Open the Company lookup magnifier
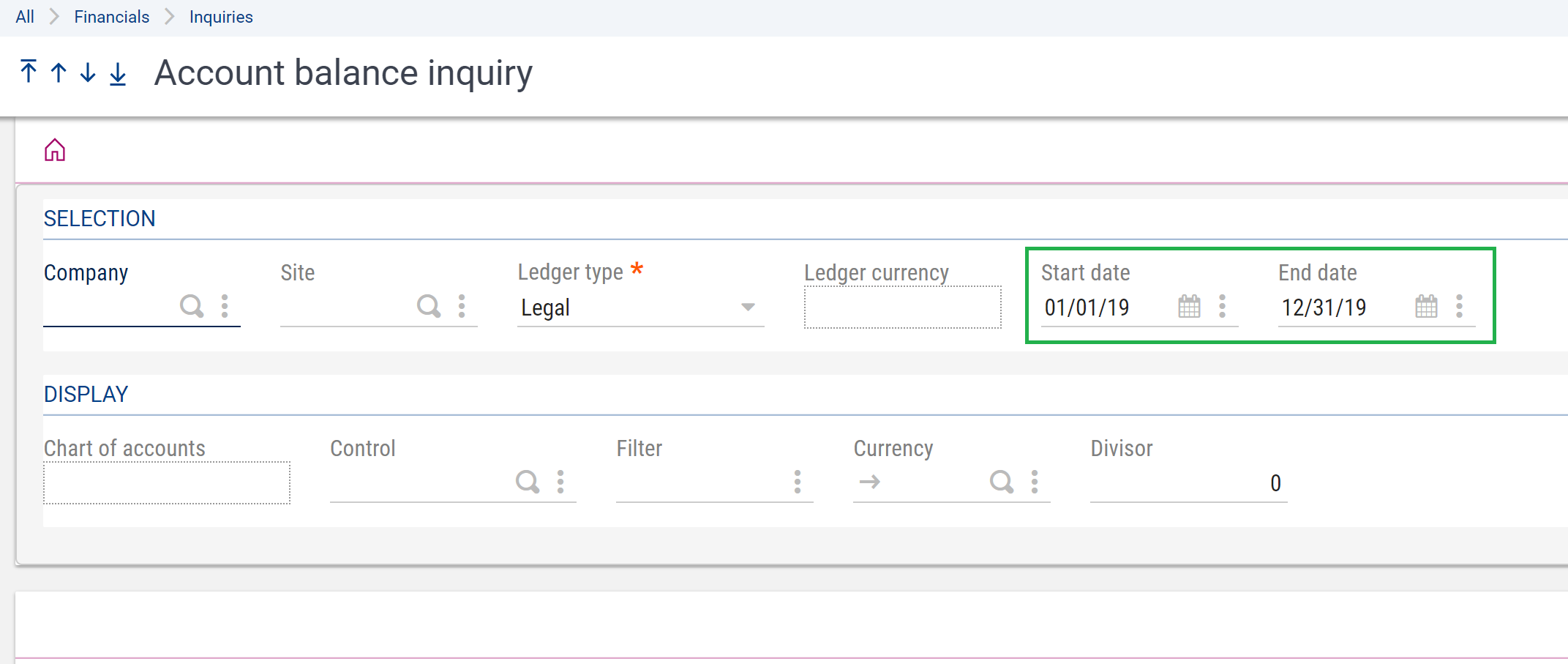This screenshot has height=664, width=1568. coord(192,307)
